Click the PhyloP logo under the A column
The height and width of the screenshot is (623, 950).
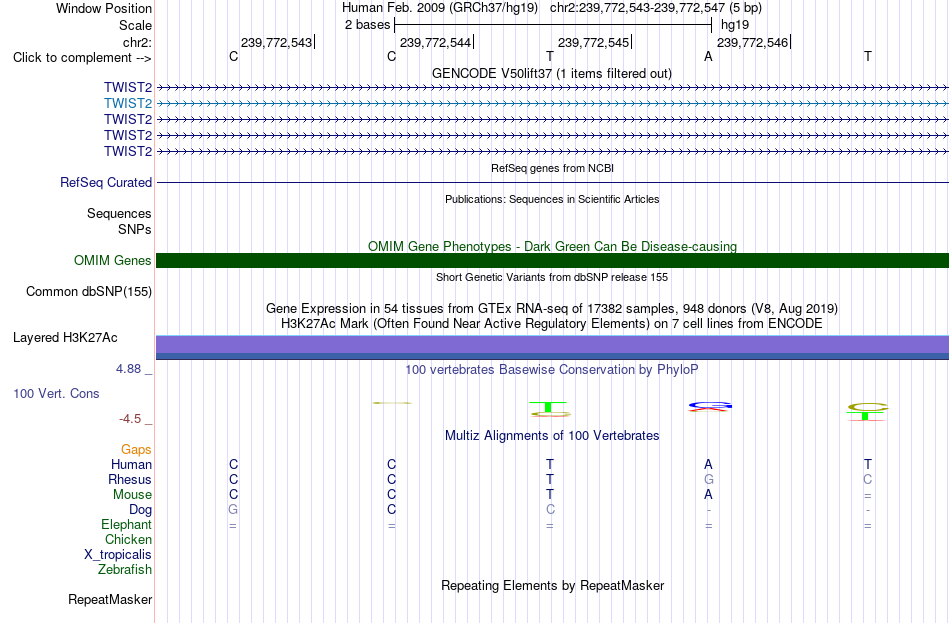[x=709, y=407]
